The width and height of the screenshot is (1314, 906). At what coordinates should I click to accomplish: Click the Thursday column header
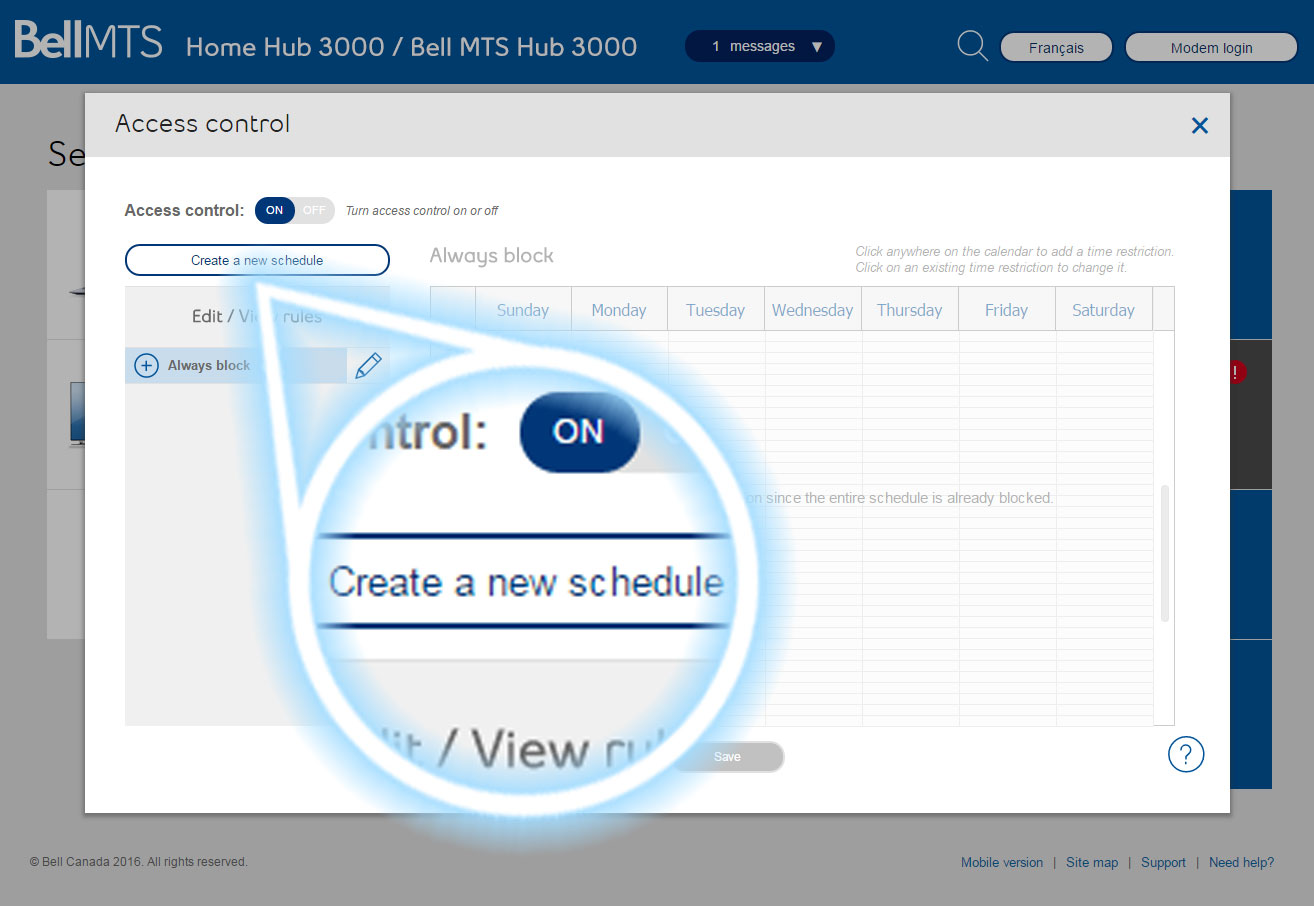[909, 310]
